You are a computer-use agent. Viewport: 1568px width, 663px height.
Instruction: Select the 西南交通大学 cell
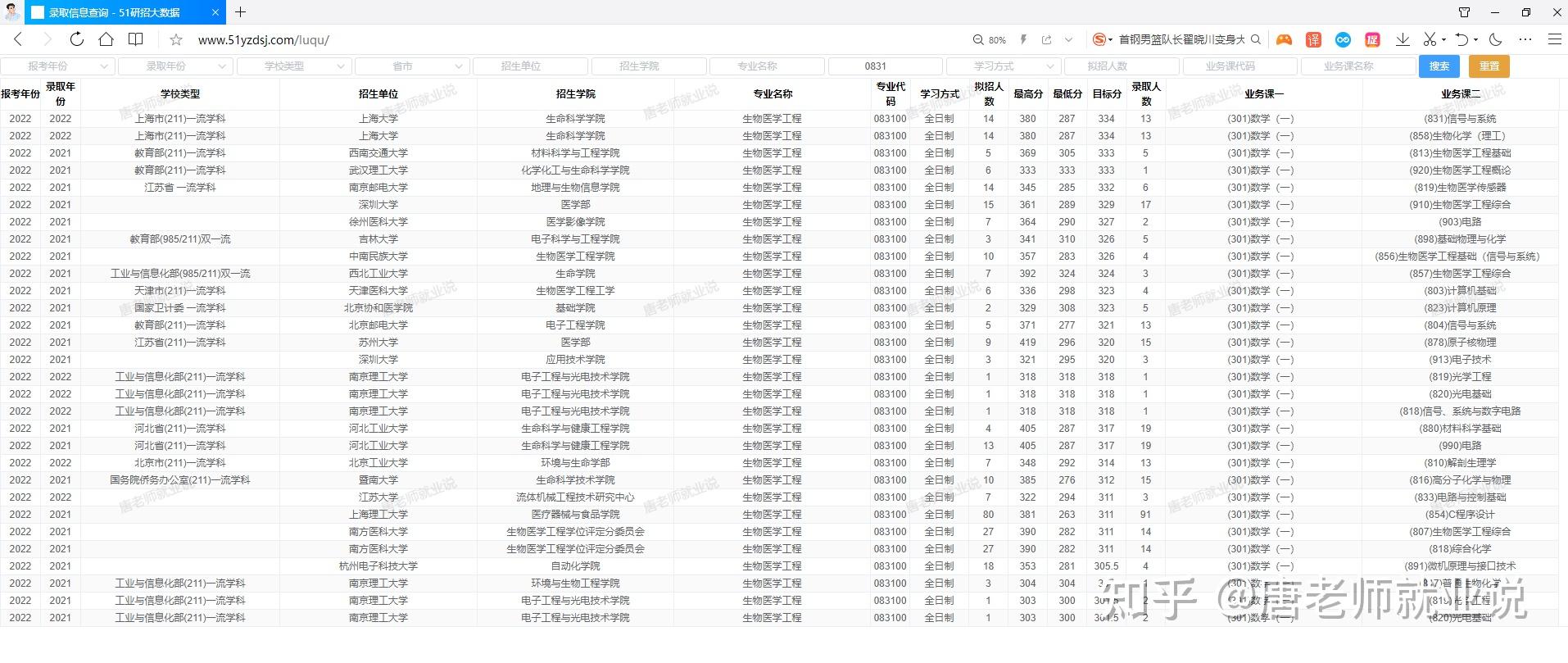click(378, 153)
